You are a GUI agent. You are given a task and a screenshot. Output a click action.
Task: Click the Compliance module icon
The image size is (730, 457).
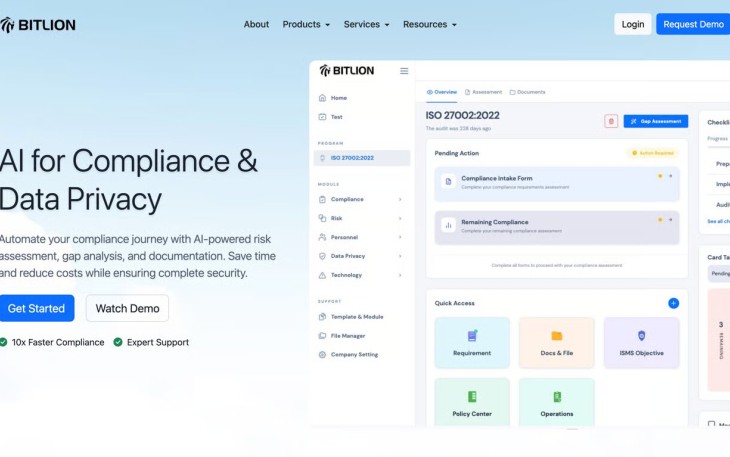pyautogui.click(x=322, y=199)
